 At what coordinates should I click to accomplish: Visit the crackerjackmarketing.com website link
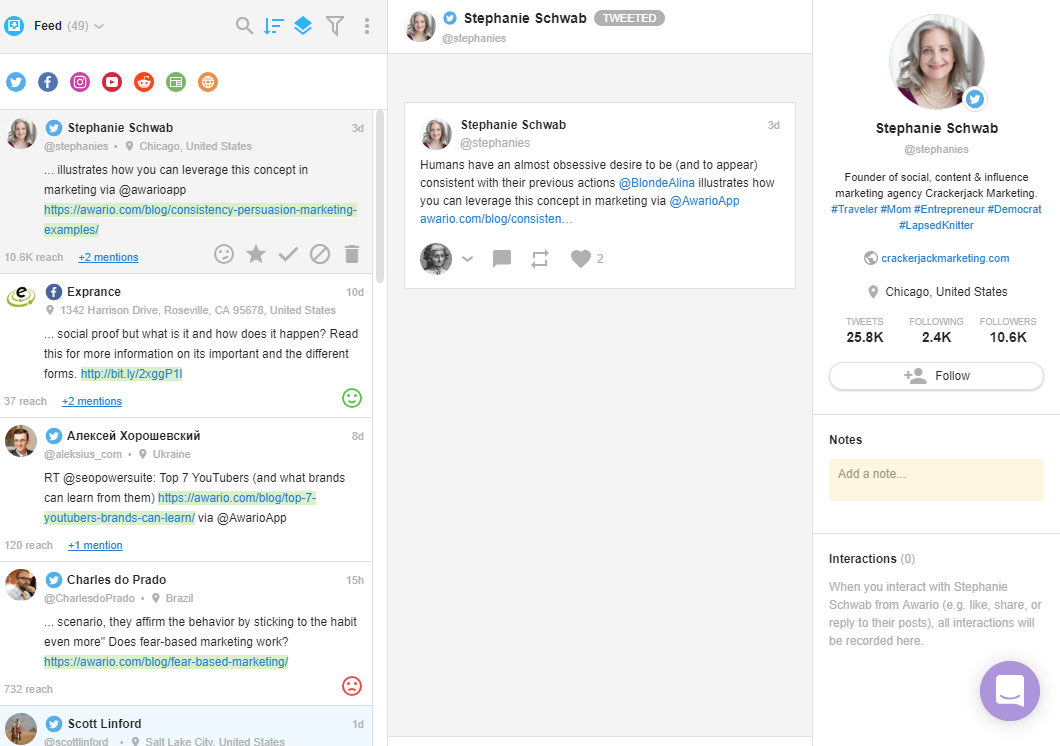click(945, 258)
